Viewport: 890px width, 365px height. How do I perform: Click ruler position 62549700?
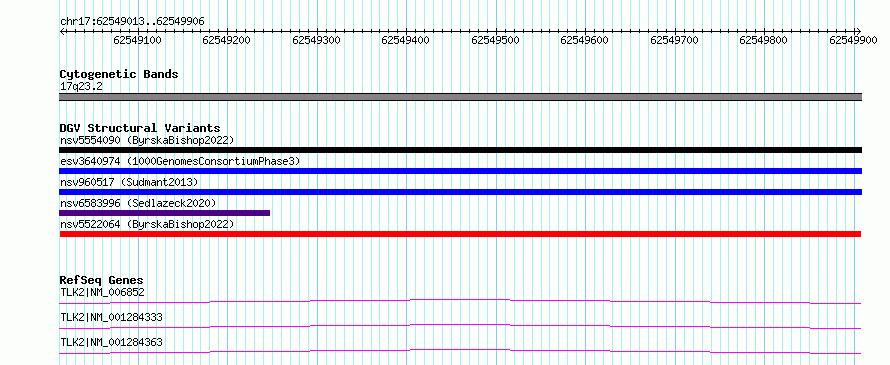point(674,40)
